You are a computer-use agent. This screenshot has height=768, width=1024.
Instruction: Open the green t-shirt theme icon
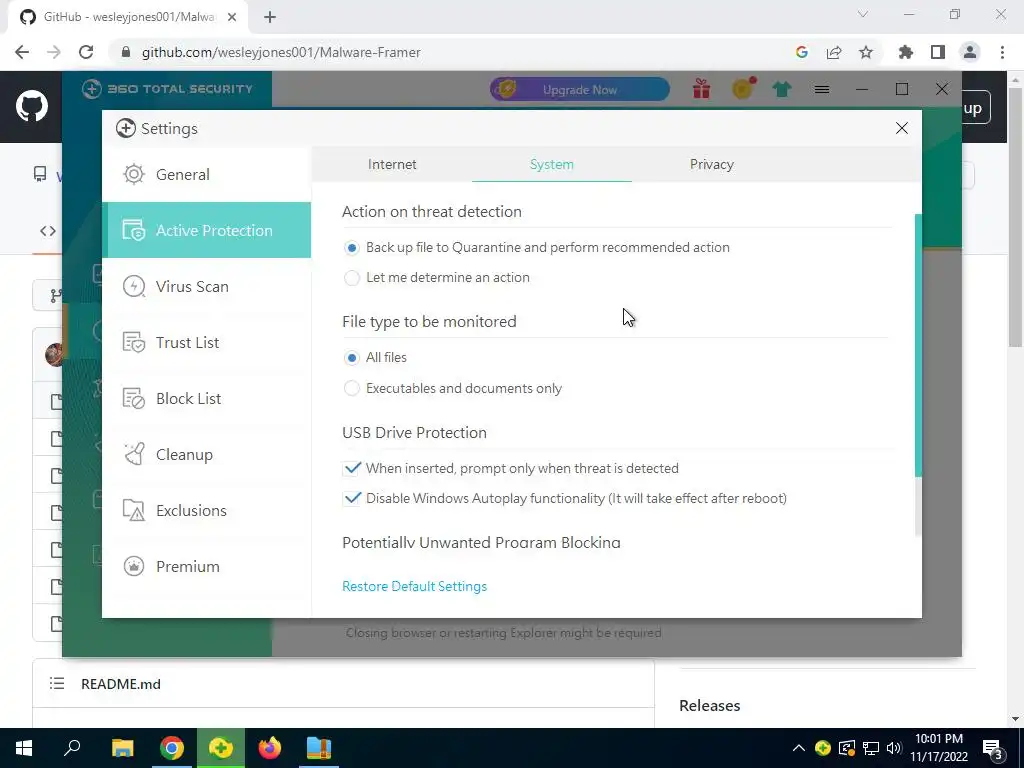click(782, 89)
